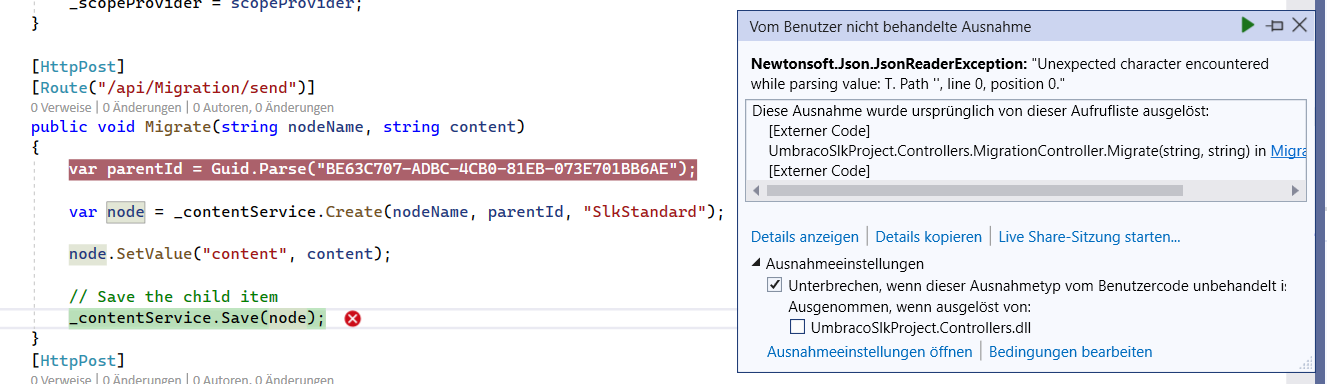This screenshot has width=1327, height=384.
Task: Click the green continue arrow in exception popup
Action: [x=1248, y=25]
